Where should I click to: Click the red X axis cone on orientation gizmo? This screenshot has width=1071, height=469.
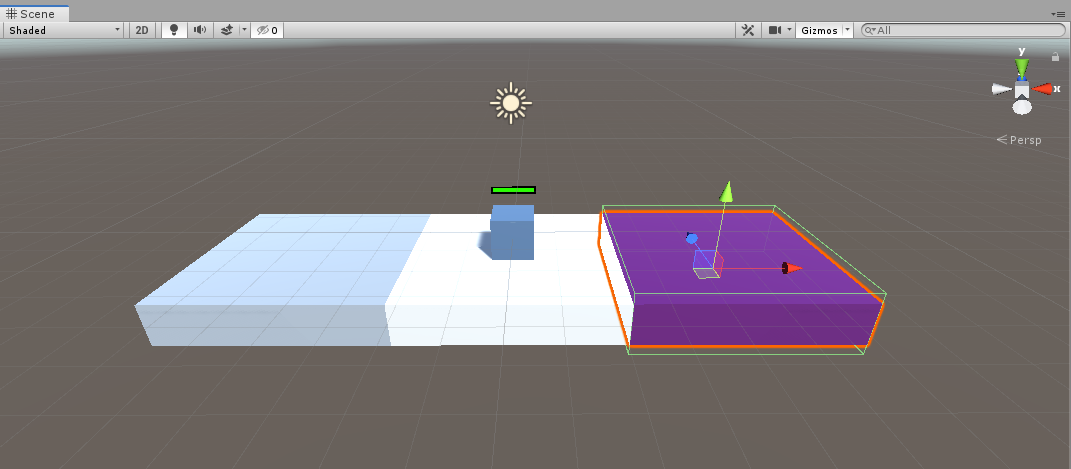point(1043,89)
